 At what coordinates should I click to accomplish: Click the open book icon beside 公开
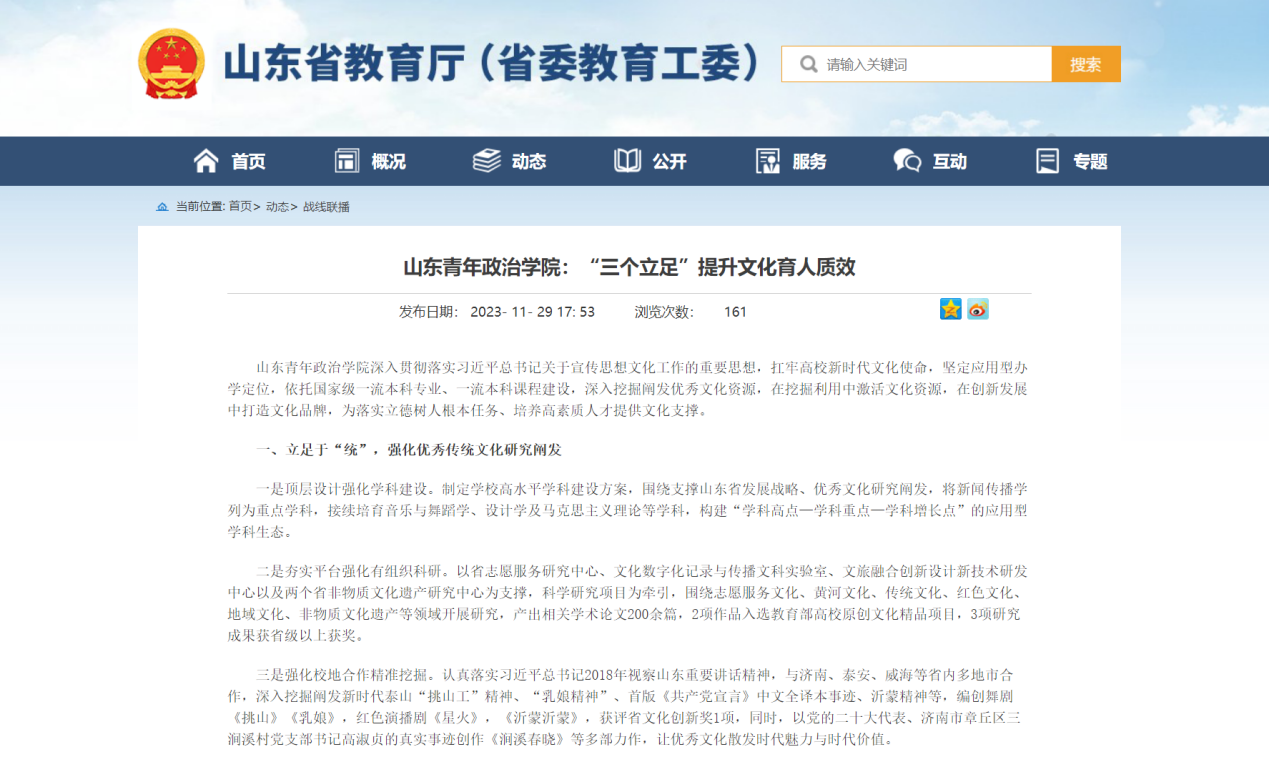(628, 161)
